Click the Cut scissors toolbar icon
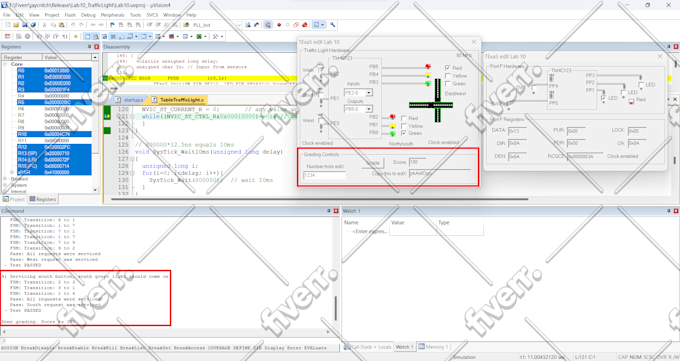The image size is (680, 361). point(44,25)
